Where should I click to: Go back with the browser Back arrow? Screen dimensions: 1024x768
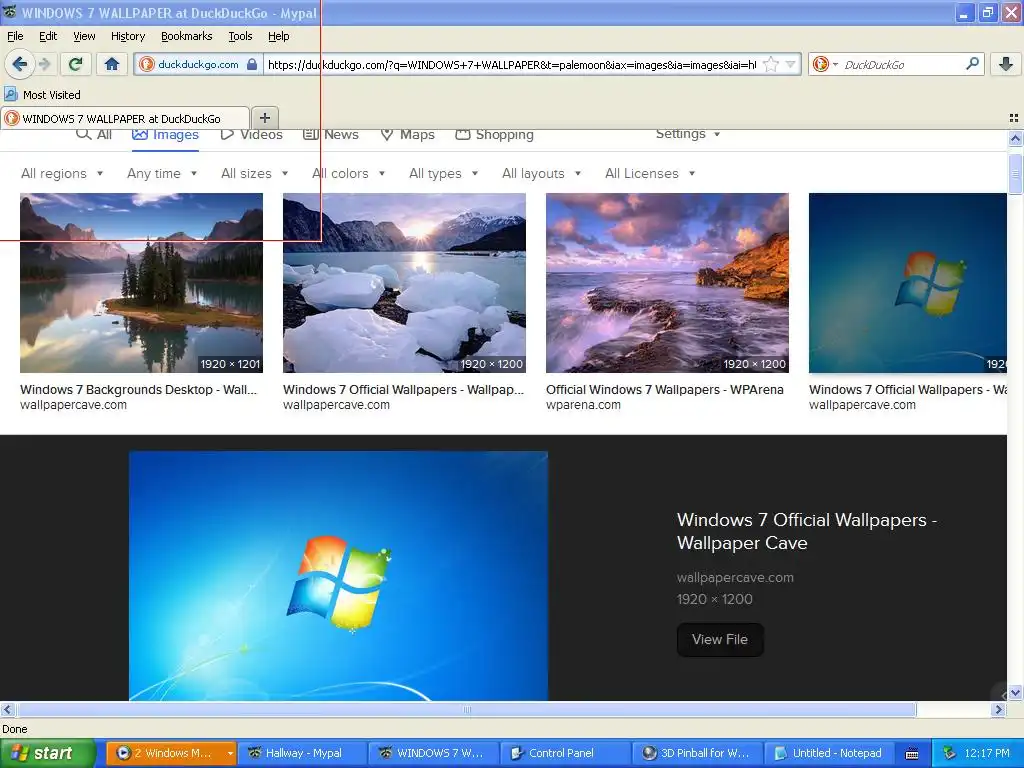point(19,64)
